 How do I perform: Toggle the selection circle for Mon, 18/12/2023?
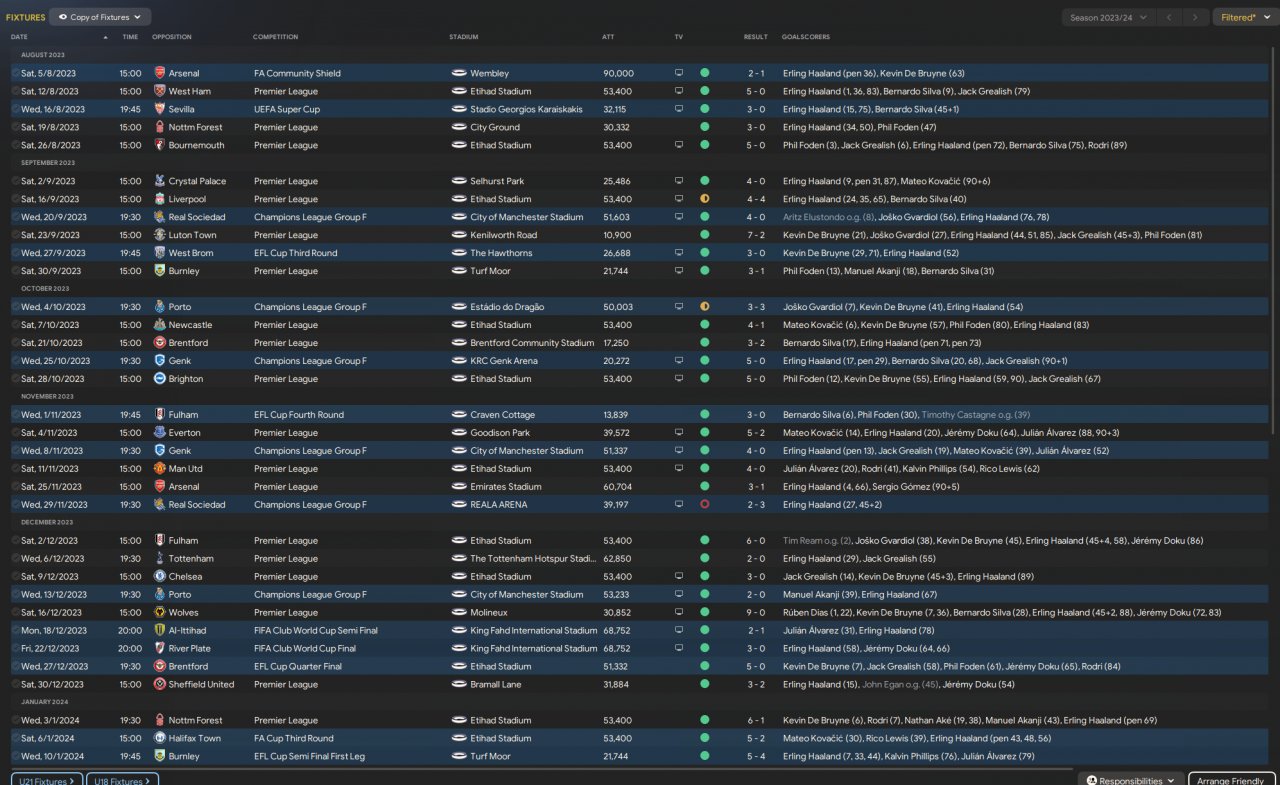15,631
